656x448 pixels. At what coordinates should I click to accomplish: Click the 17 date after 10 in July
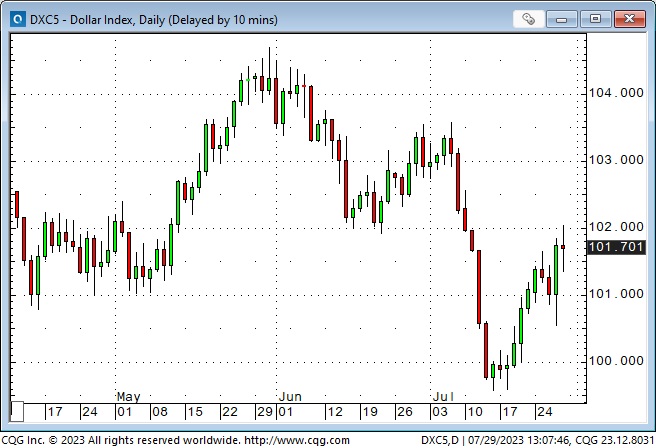(510, 412)
